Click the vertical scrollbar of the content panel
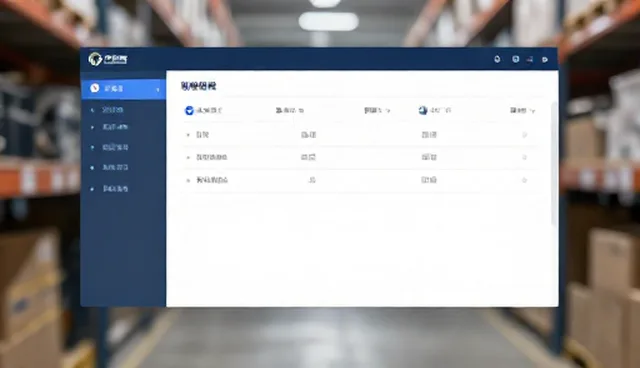640x368 pixels. [554, 163]
